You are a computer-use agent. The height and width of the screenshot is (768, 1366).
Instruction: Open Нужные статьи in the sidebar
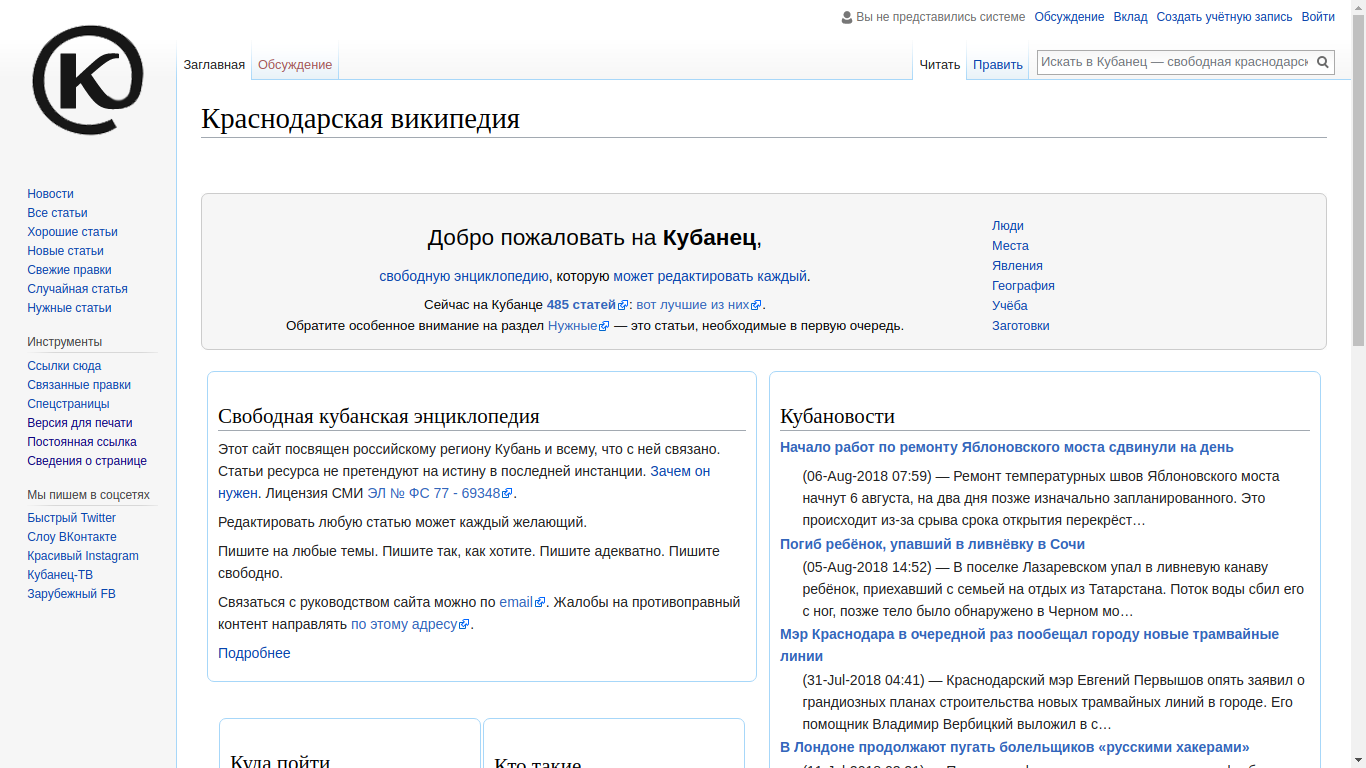69,308
